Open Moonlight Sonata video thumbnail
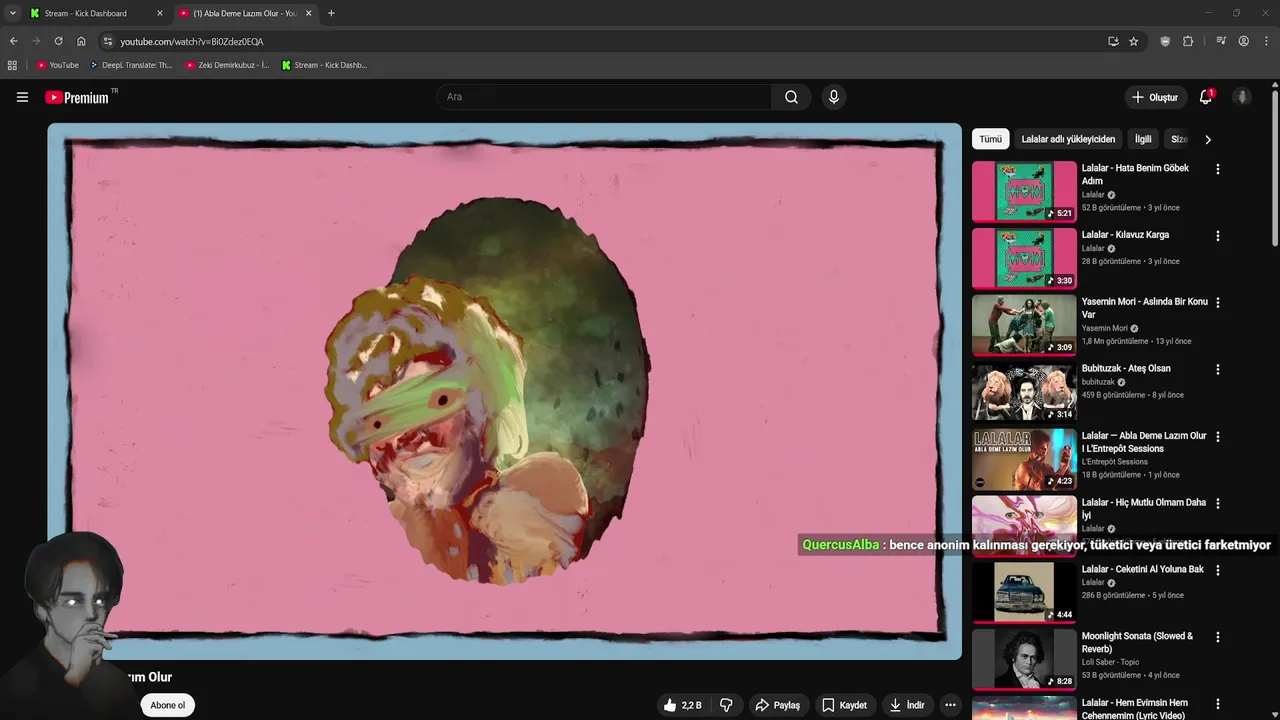The image size is (1280, 720). (1024, 659)
